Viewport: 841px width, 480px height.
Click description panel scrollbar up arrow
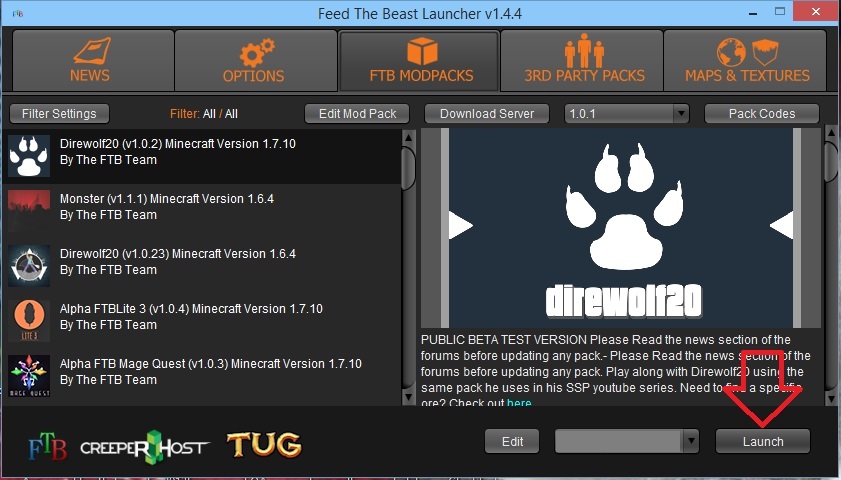[x=831, y=134]
